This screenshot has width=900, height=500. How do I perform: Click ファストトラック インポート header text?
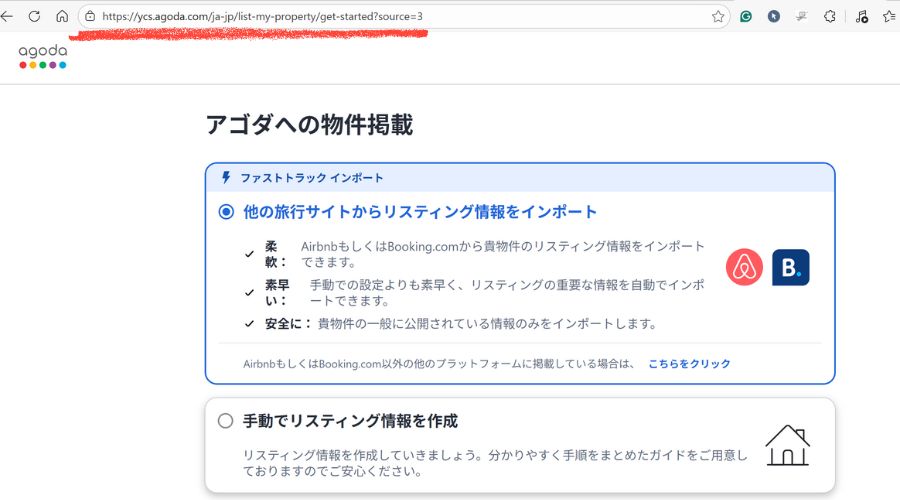(312, 178)
